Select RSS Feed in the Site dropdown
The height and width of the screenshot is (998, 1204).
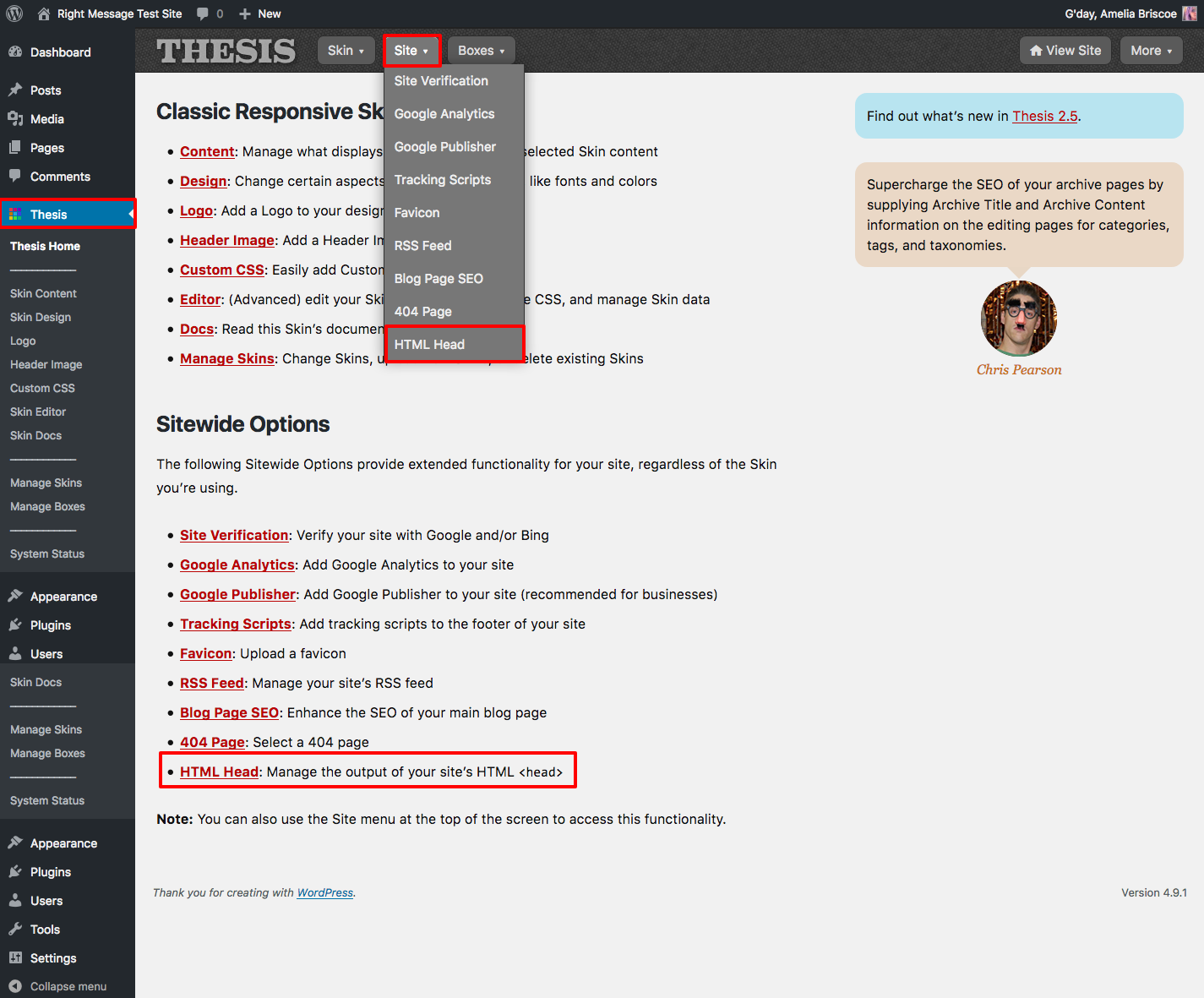pyautogui.click(x=455, y=245)
